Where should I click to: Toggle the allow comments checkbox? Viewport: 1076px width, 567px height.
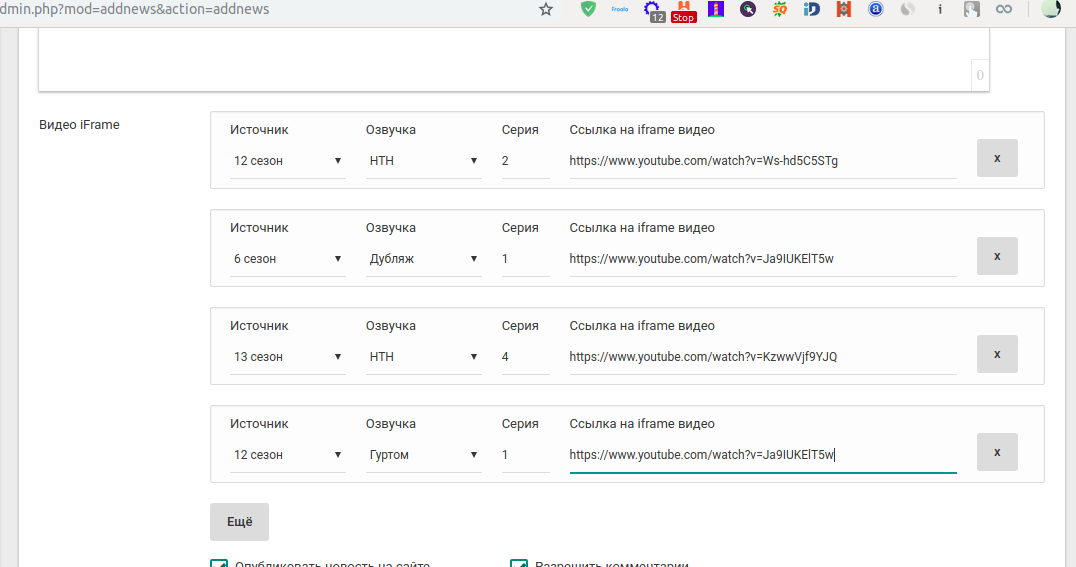coord(519,564)
